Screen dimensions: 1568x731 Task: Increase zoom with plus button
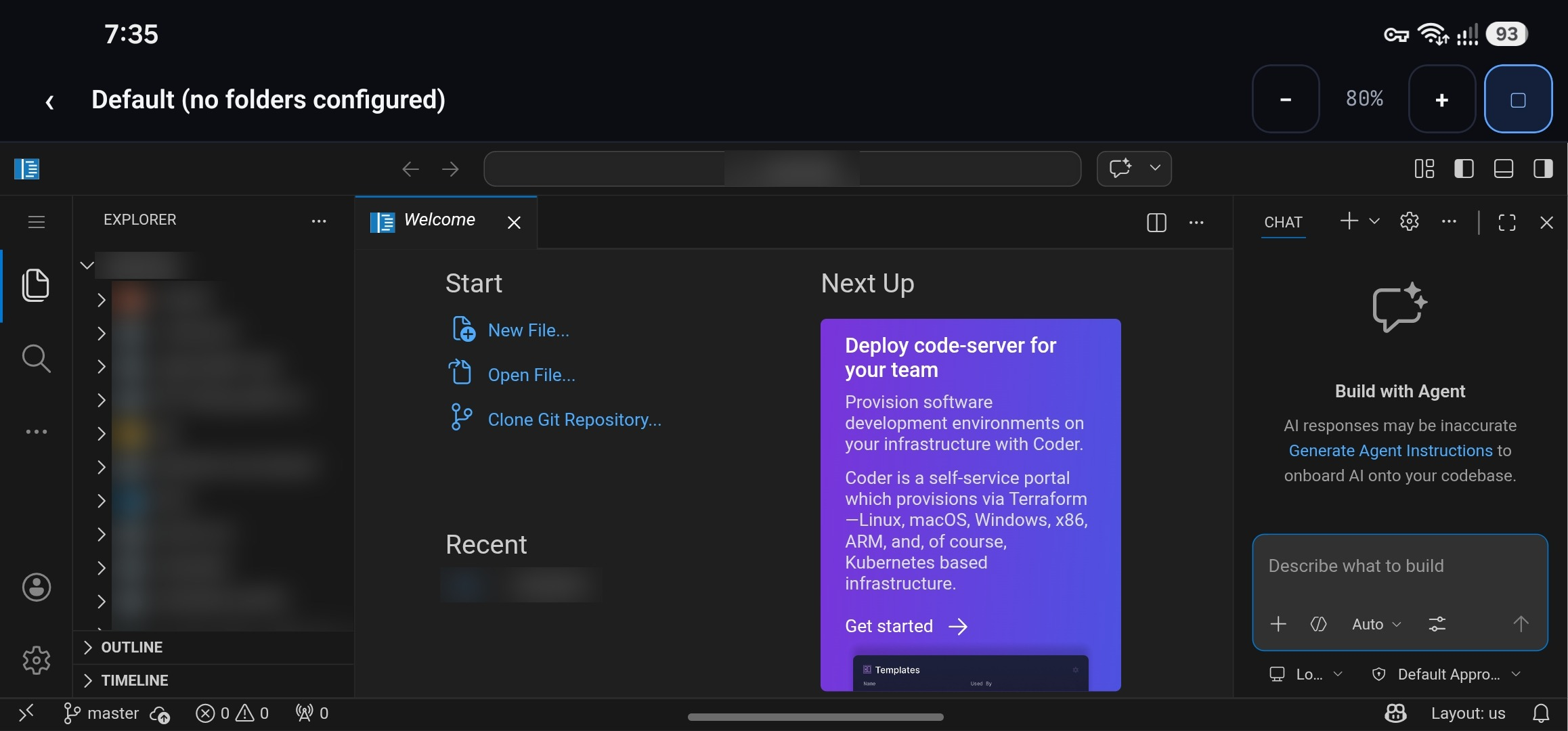tap(1442, 99)
